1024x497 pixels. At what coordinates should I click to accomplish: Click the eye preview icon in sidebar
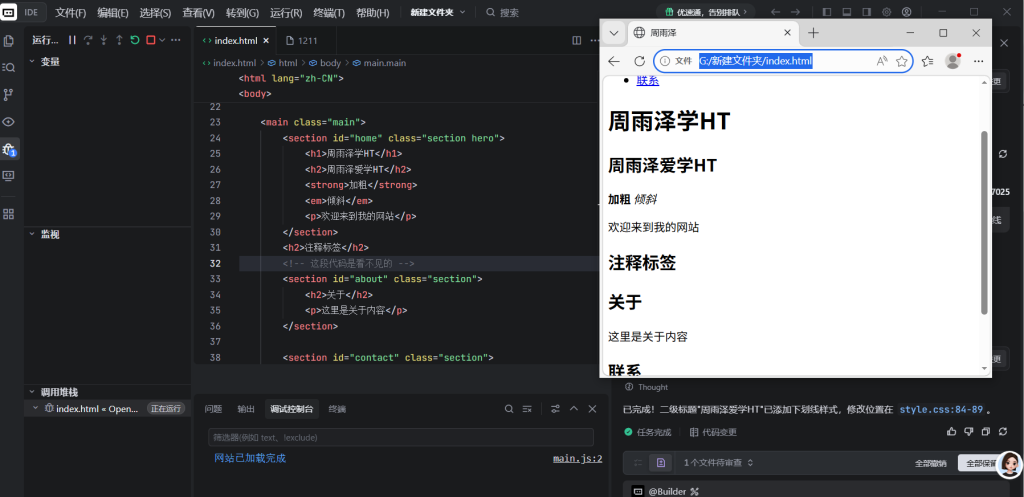[8, 121]
